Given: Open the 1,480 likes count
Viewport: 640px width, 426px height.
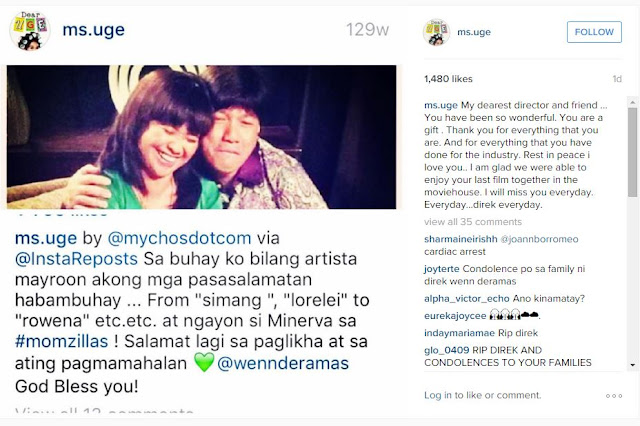Looking at the screenshot, I should coord(448,79).
